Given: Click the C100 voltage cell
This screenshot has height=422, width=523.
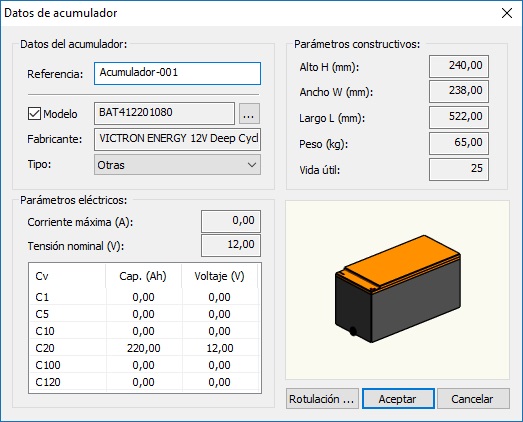Looking at the screenshot, I should tap(220, 365).
